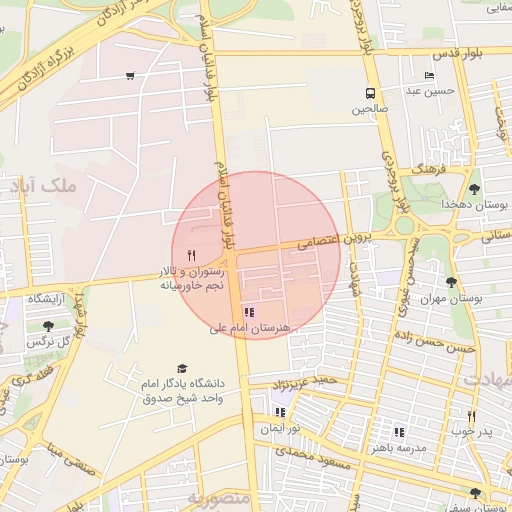Select the school icon above نور ایمان
The image size is (512, 512).
point(280,412)
